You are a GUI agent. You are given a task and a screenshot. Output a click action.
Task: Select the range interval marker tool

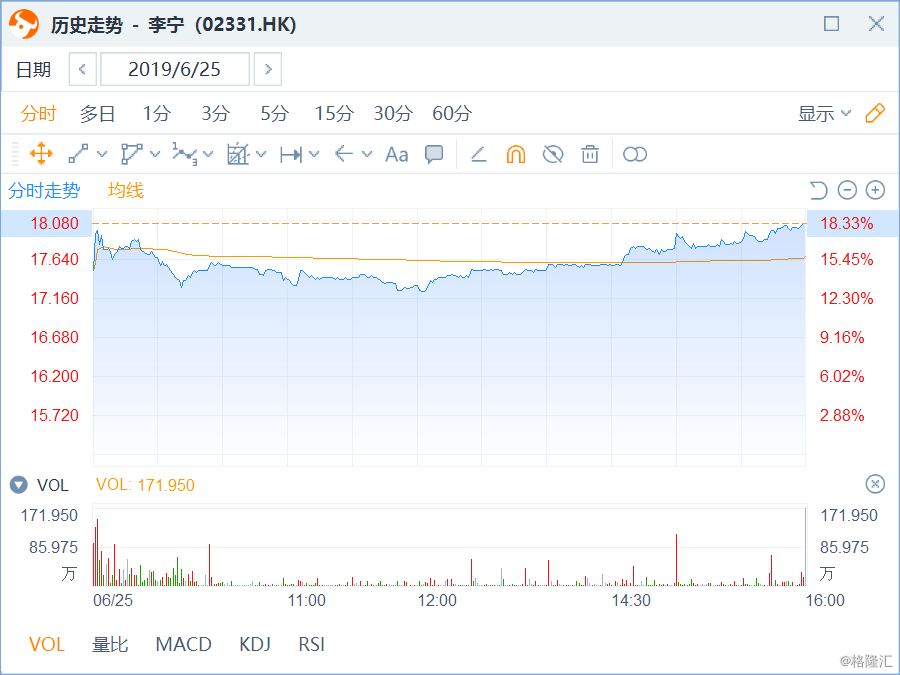(291, 154)
